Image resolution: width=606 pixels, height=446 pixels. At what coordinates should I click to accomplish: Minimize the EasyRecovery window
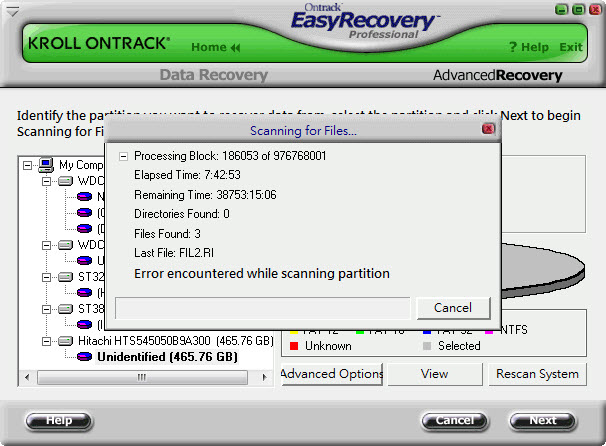562,10
